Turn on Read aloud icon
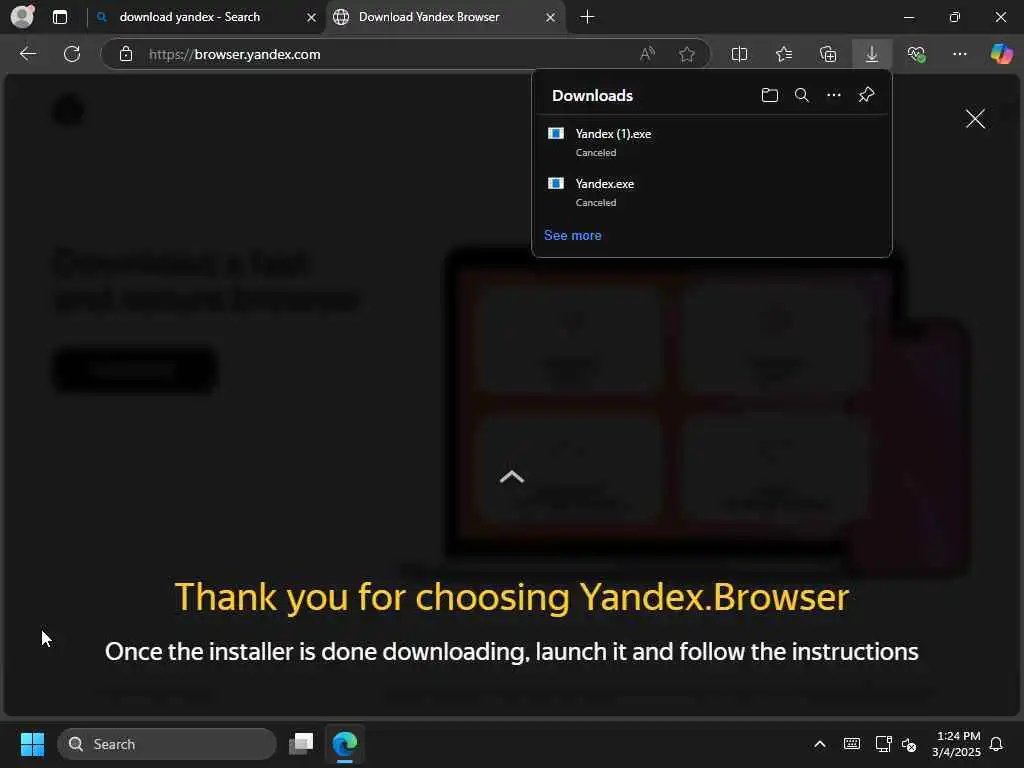This screenshot has width=1024, height=768. [647, 54]
